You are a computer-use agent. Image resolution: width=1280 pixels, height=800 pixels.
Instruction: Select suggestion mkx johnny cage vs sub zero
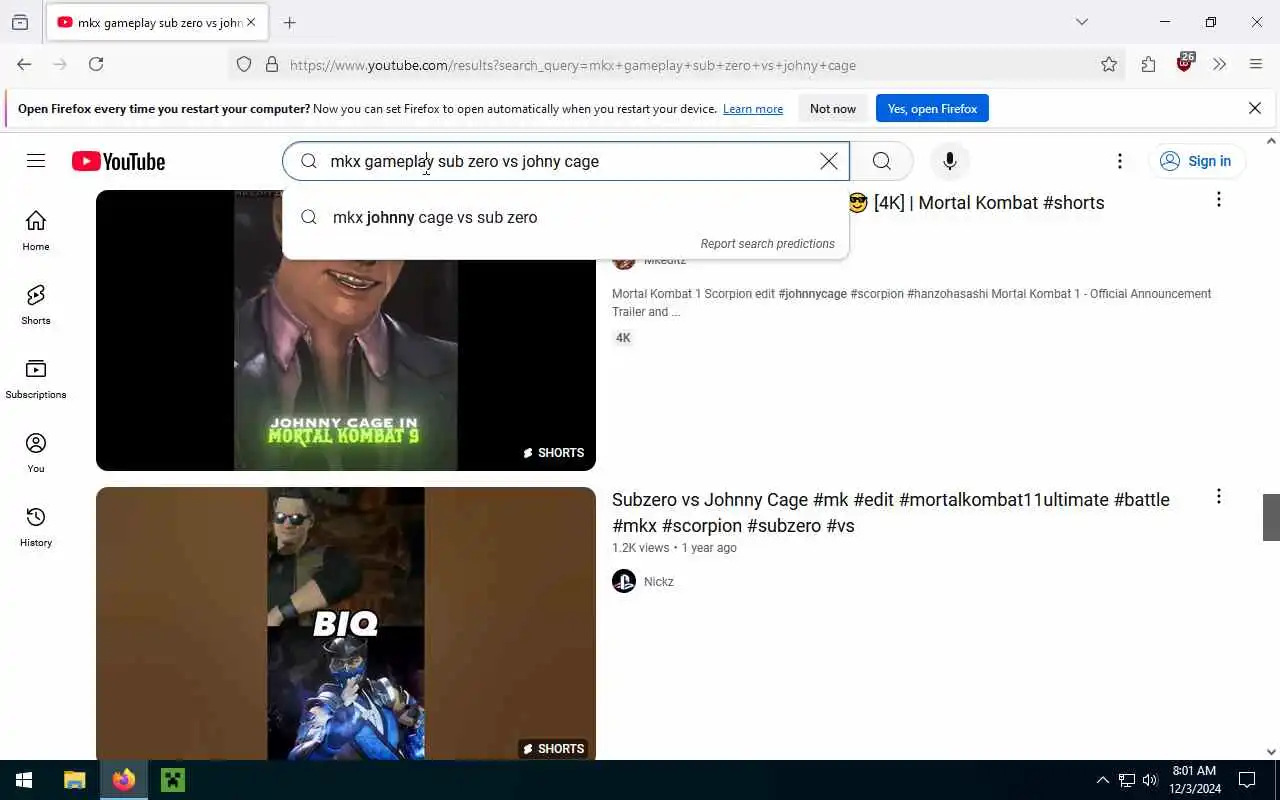(x=565, y=217)
